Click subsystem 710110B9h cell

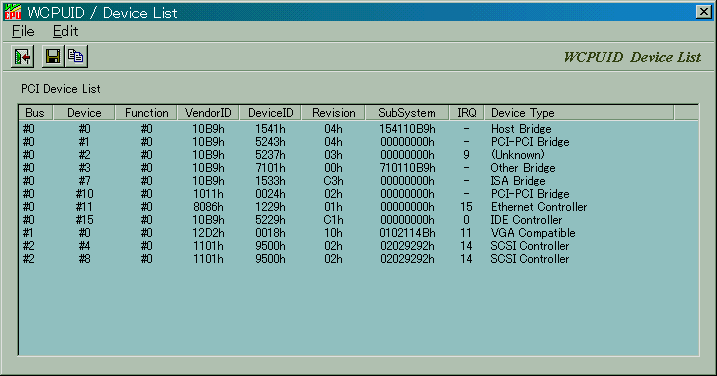coord(407,168)
